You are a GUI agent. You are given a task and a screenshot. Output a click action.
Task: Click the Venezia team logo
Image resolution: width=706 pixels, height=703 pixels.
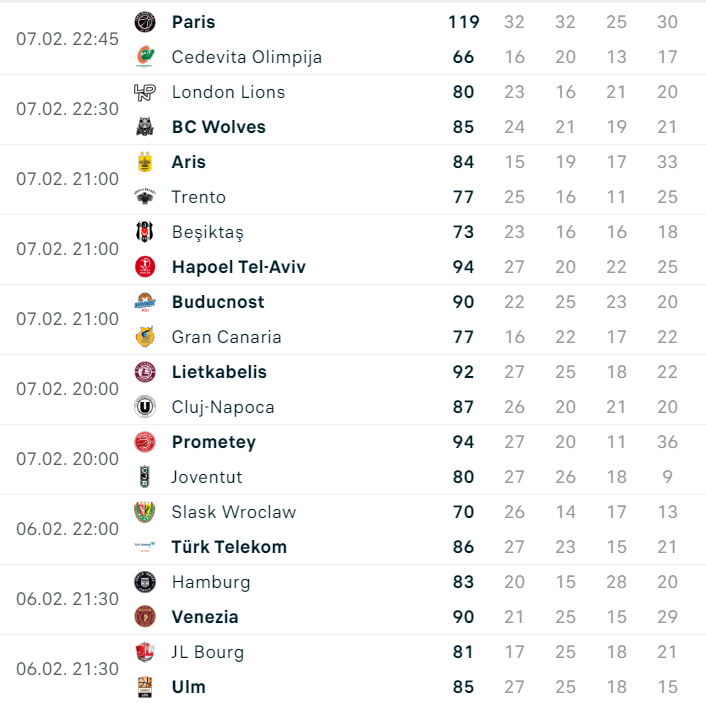145,617
